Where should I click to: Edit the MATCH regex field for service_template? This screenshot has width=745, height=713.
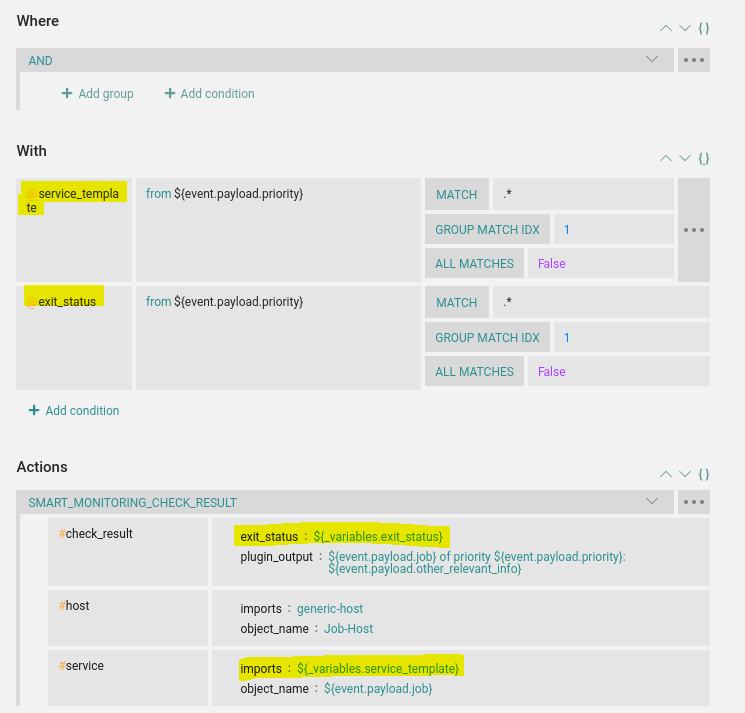pos(583,194)
